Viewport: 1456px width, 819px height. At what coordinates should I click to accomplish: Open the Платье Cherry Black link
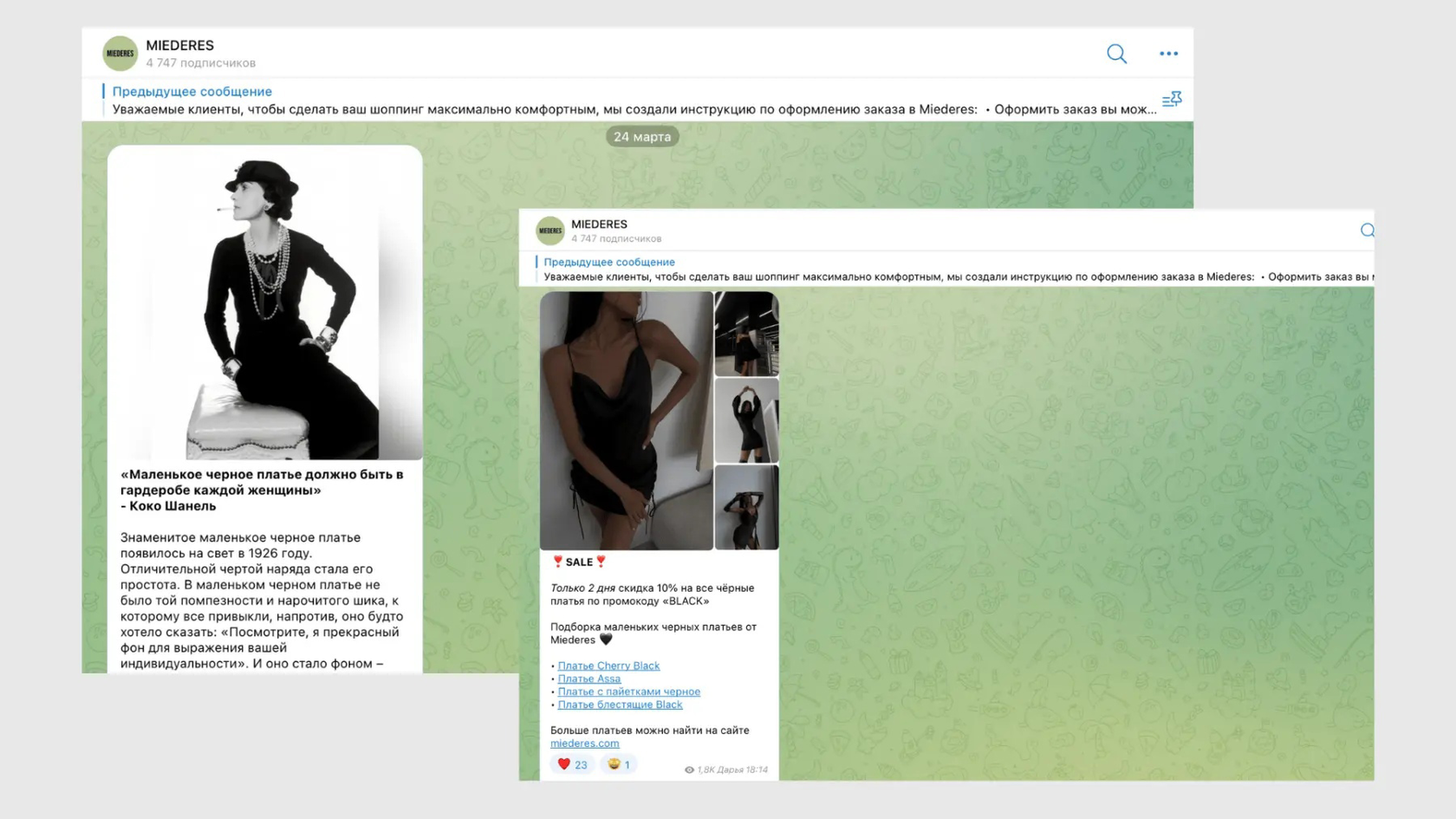[608, 666]
